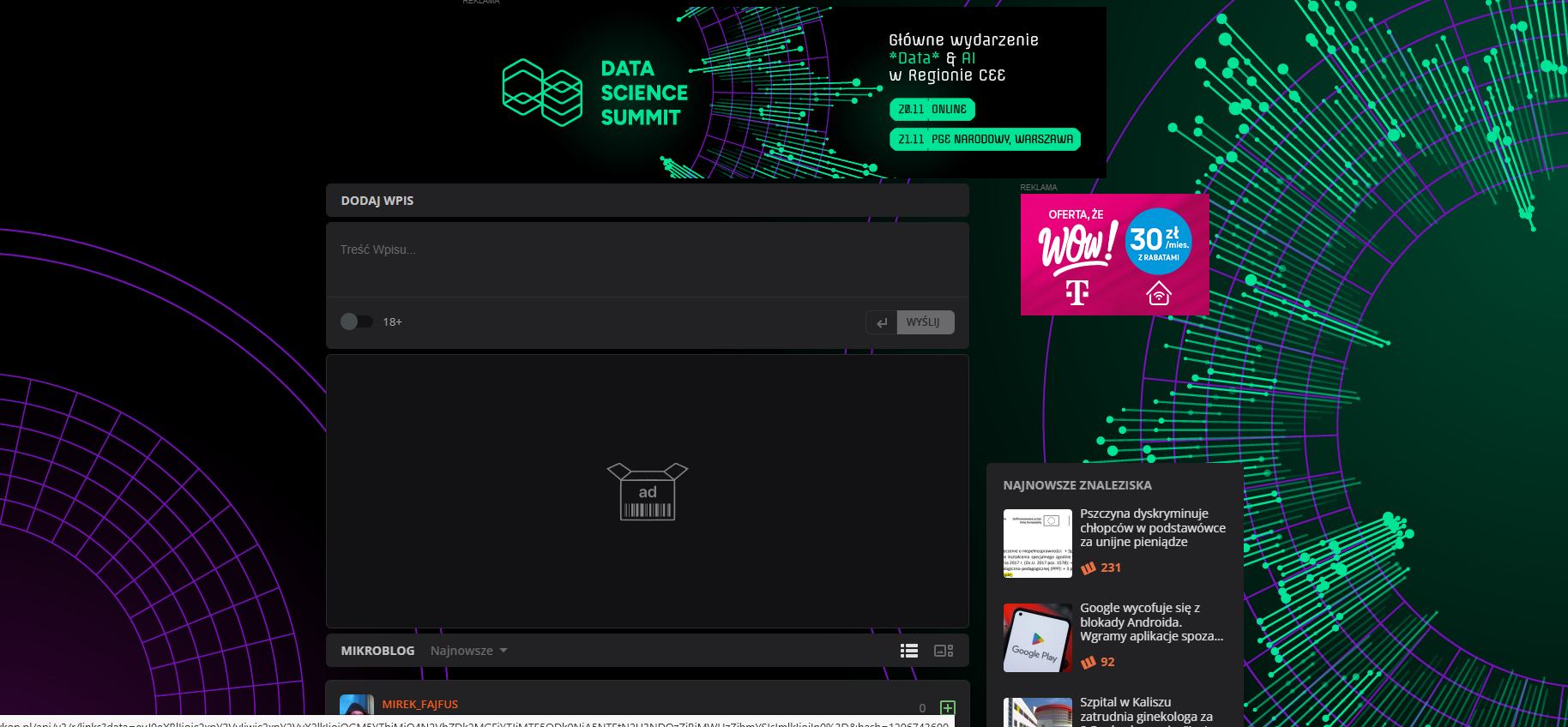Click the T-Mobile 30 zł offer ad
Image resolution: width=1568 pixels, height=727 pixels.
(1114, 255)
